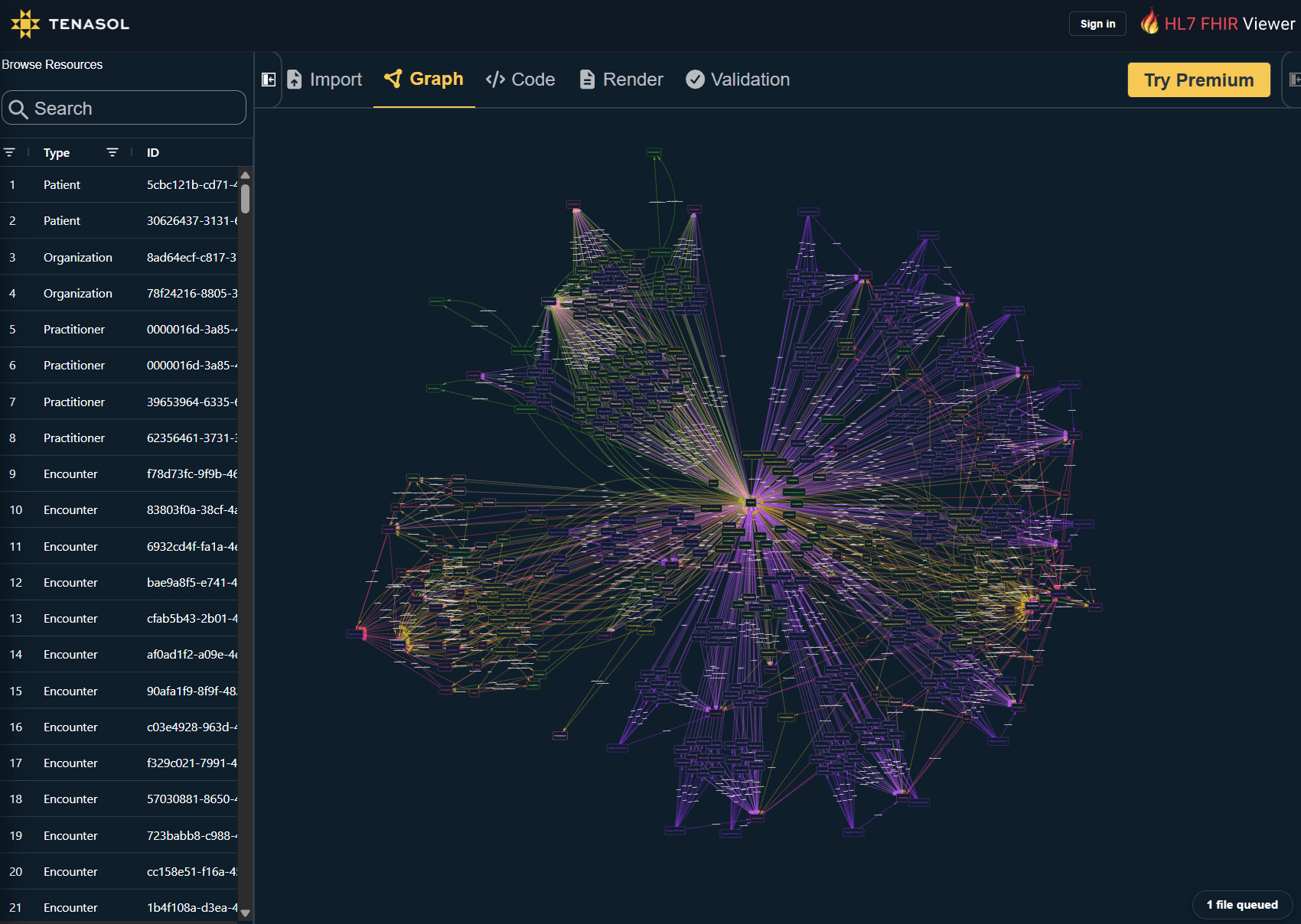Open the row-number column filter icon
The image size is (1301, 924).
(9, 152)
